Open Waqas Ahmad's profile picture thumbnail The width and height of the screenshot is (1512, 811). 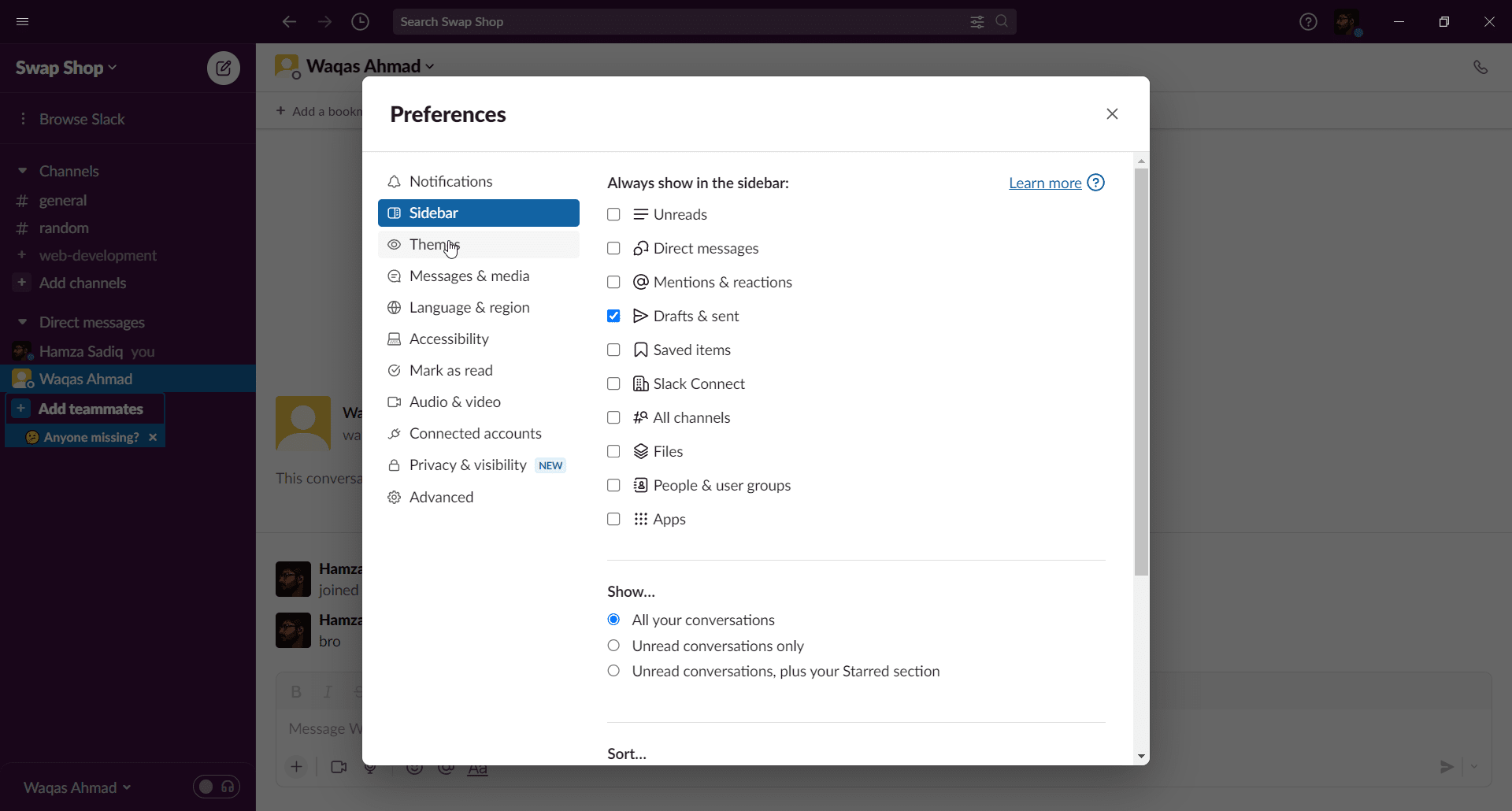click(303, 424)
